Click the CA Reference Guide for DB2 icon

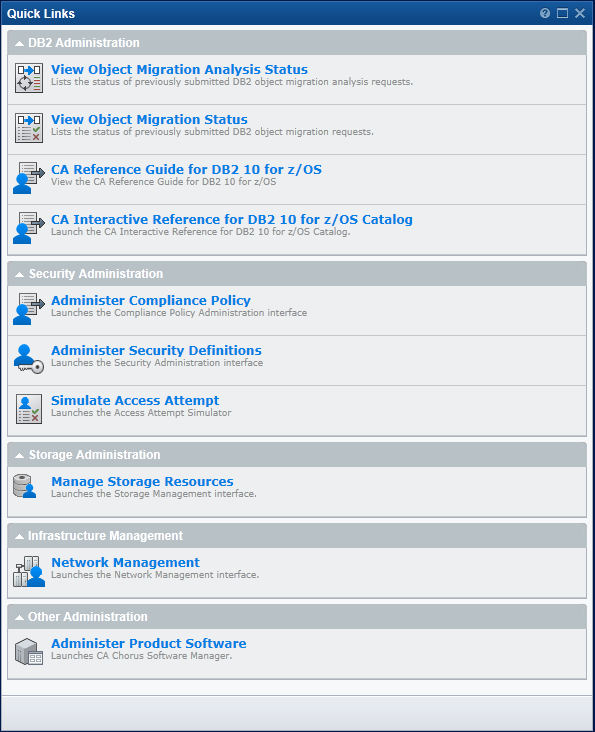click(x=29, y=178)
